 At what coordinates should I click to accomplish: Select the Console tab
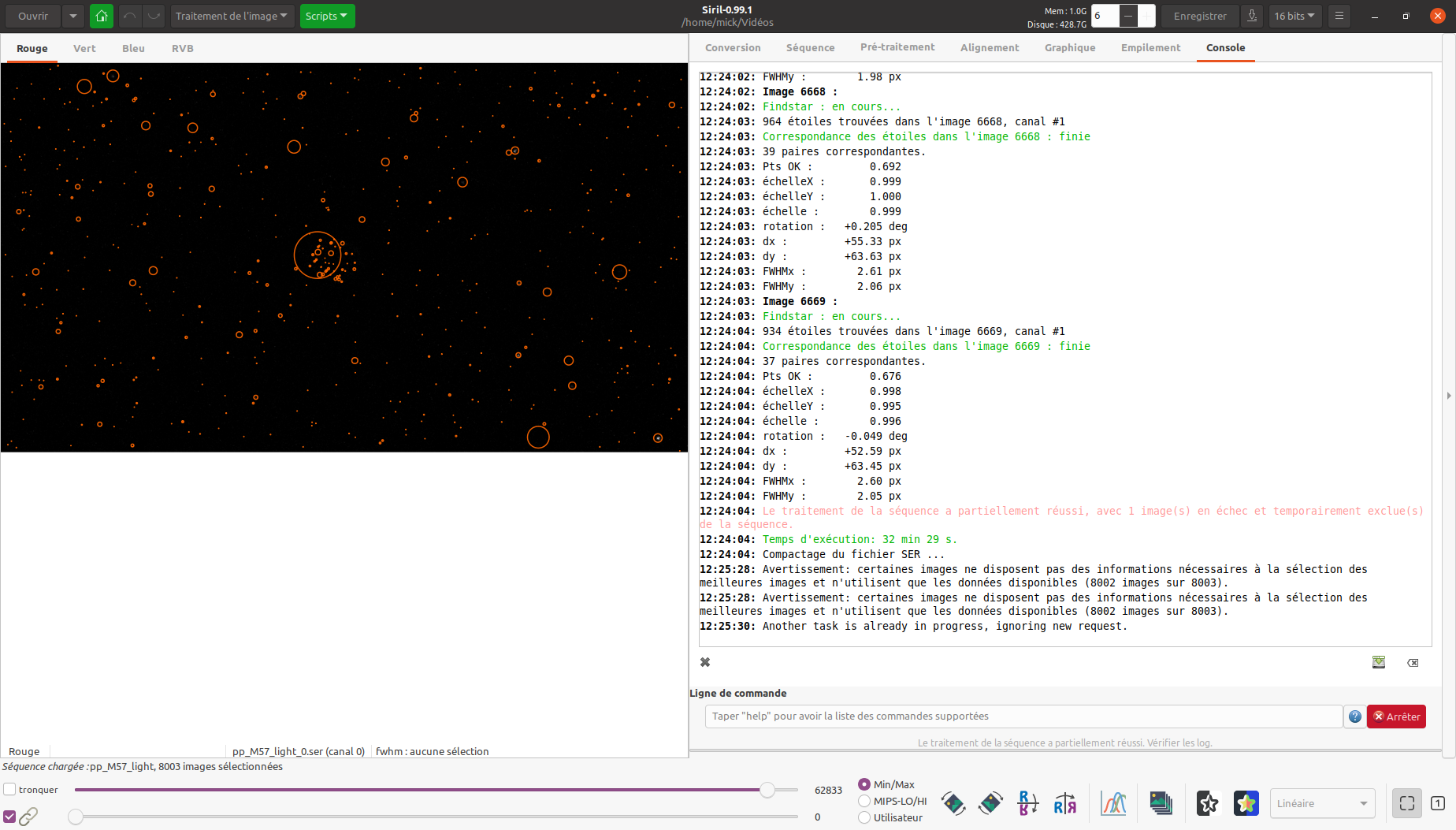click(1226, 47)
